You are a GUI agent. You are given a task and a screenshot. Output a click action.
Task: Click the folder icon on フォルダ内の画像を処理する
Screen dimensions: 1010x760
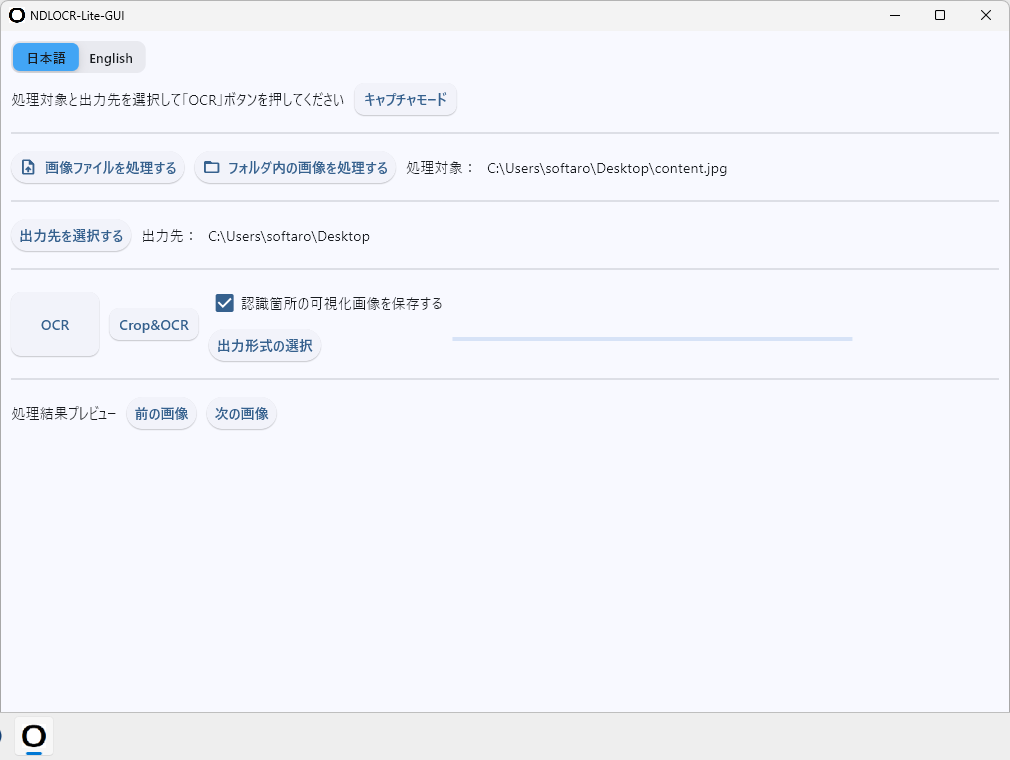click(x=211, y=168)
